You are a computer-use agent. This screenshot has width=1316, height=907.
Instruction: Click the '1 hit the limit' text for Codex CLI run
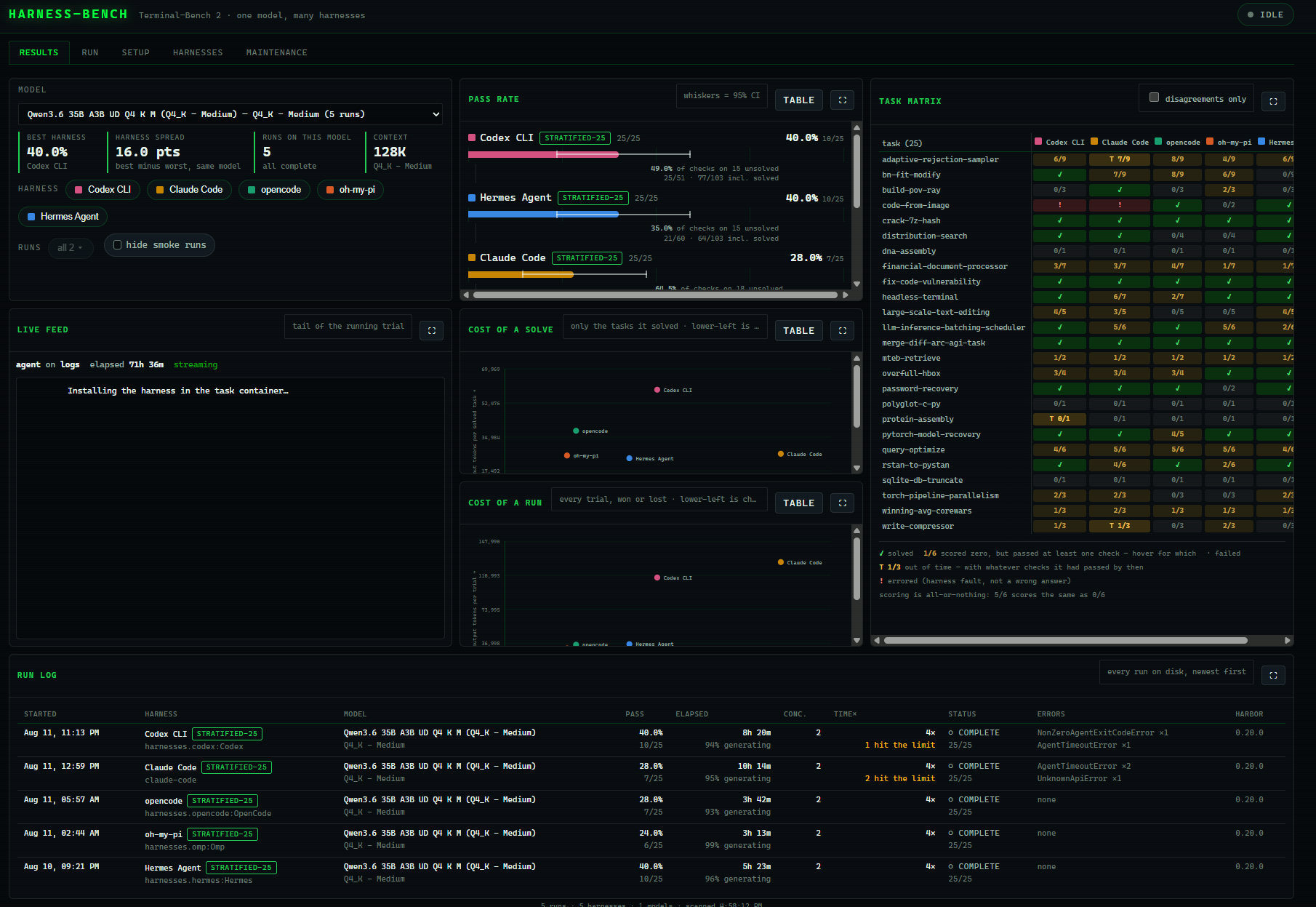click(899, 746)
